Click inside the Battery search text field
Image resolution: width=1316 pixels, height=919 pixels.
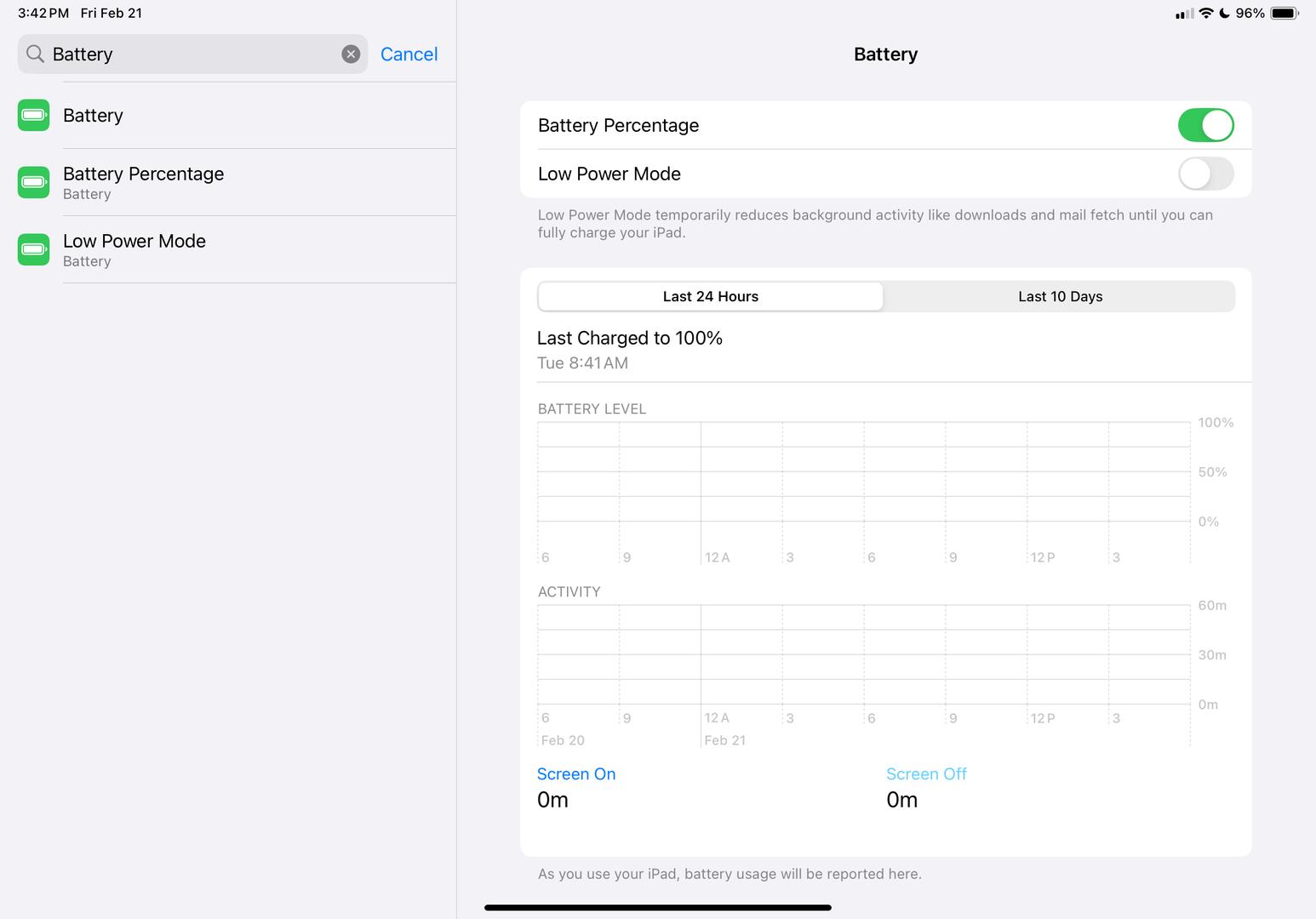(x=192, y=54)
